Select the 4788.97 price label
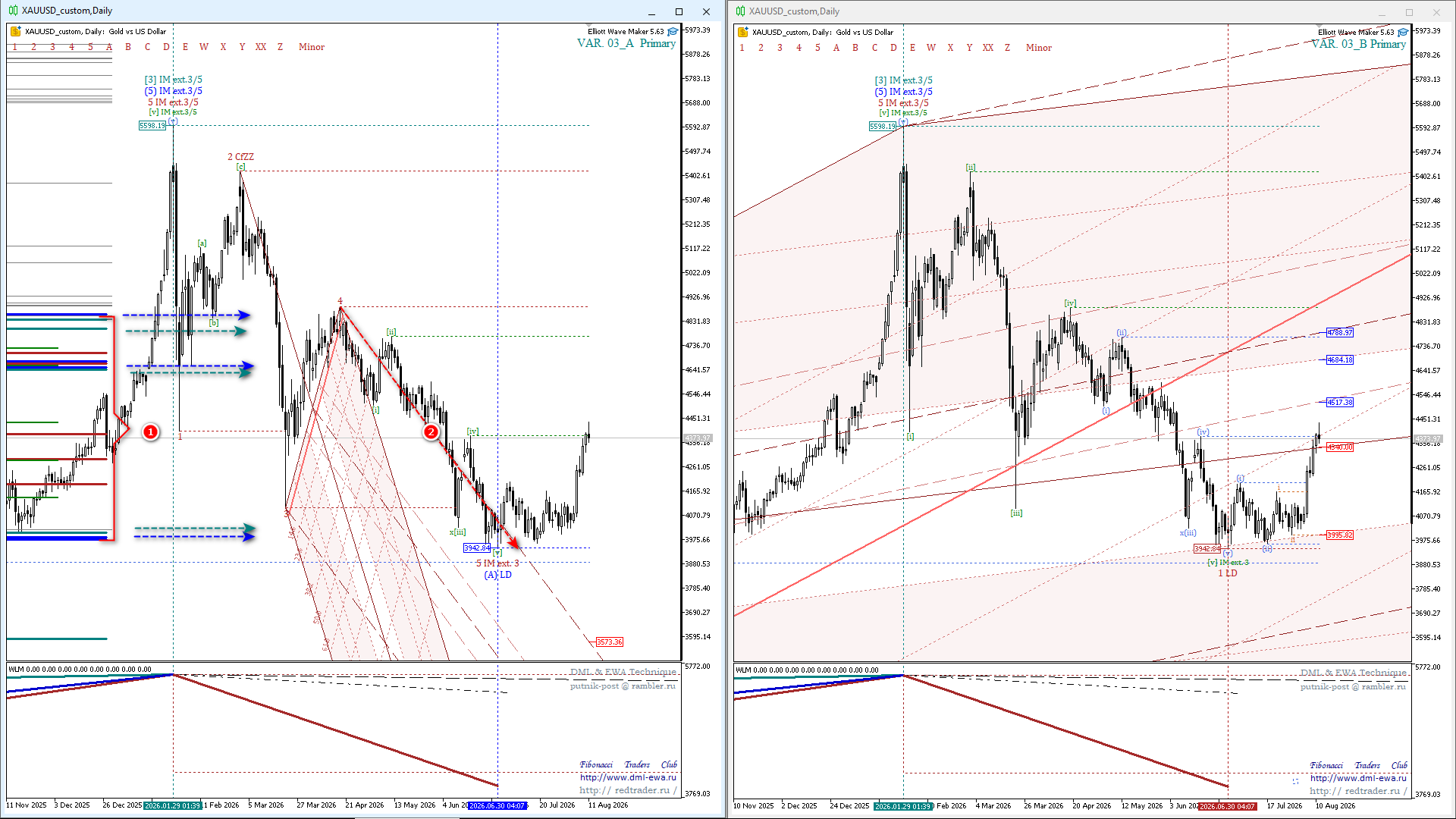 pos(1340,332)
